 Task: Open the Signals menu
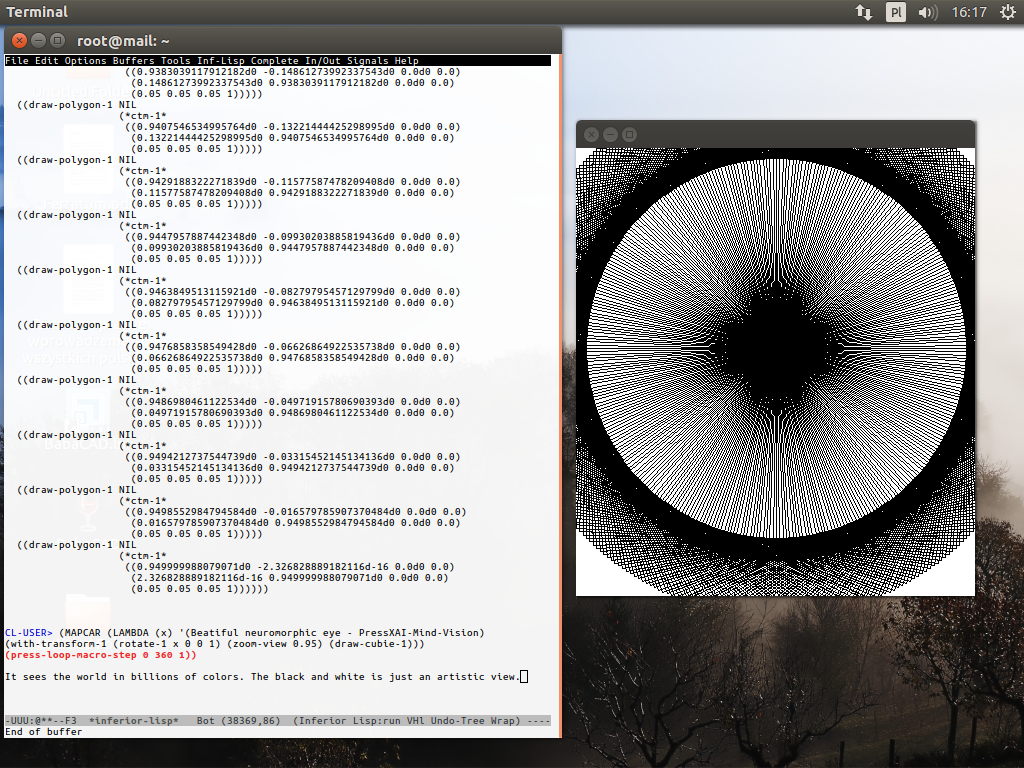click(x=368, y=61)
